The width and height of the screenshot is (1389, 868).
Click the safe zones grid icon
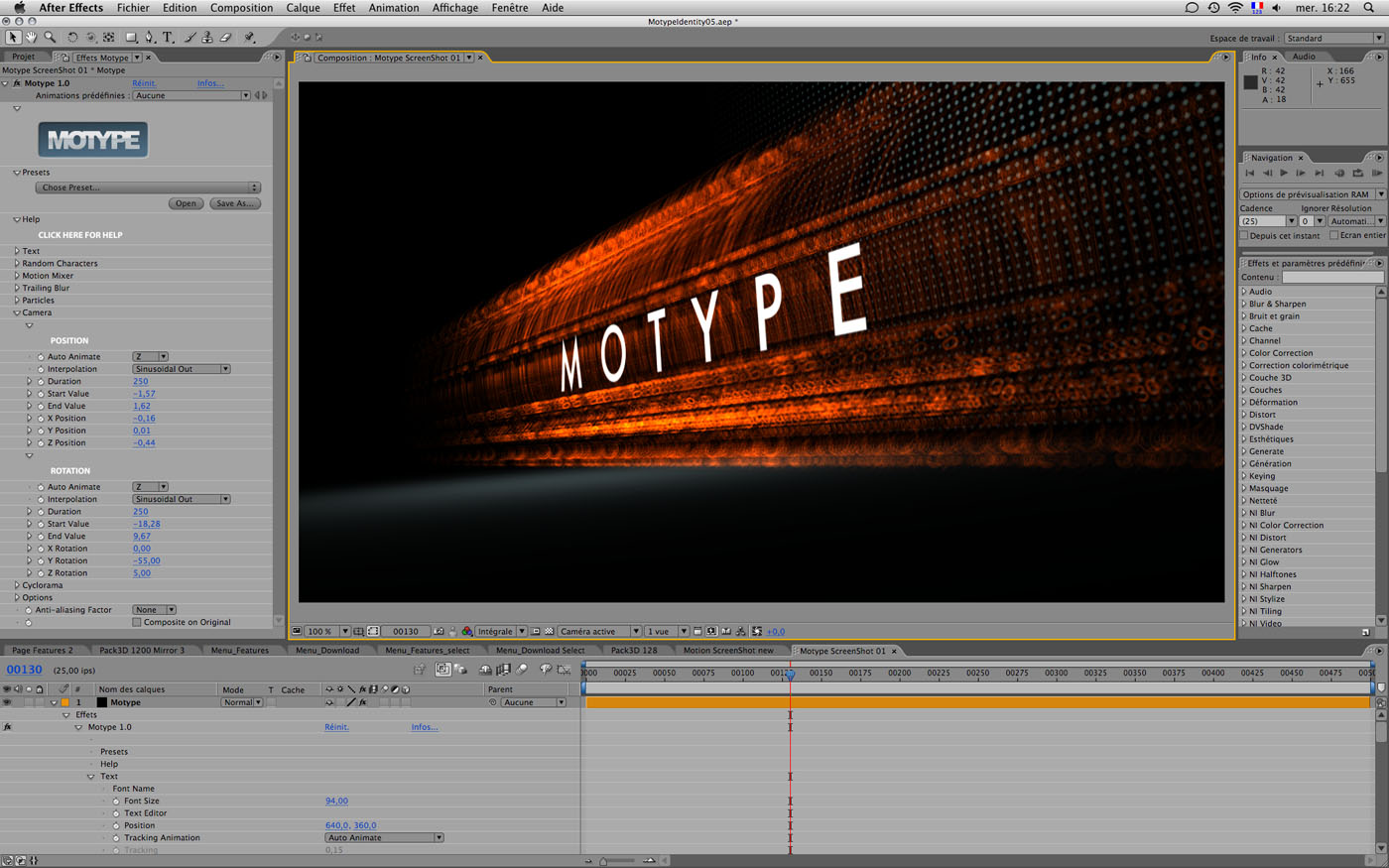pyautogui.click(x=359, y=631)
